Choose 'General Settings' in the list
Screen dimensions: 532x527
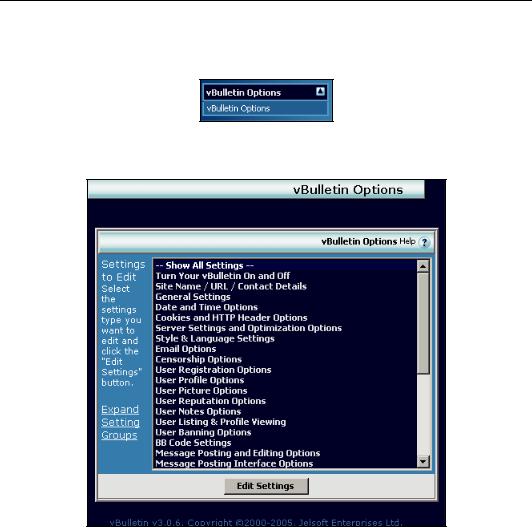point(285,297)
